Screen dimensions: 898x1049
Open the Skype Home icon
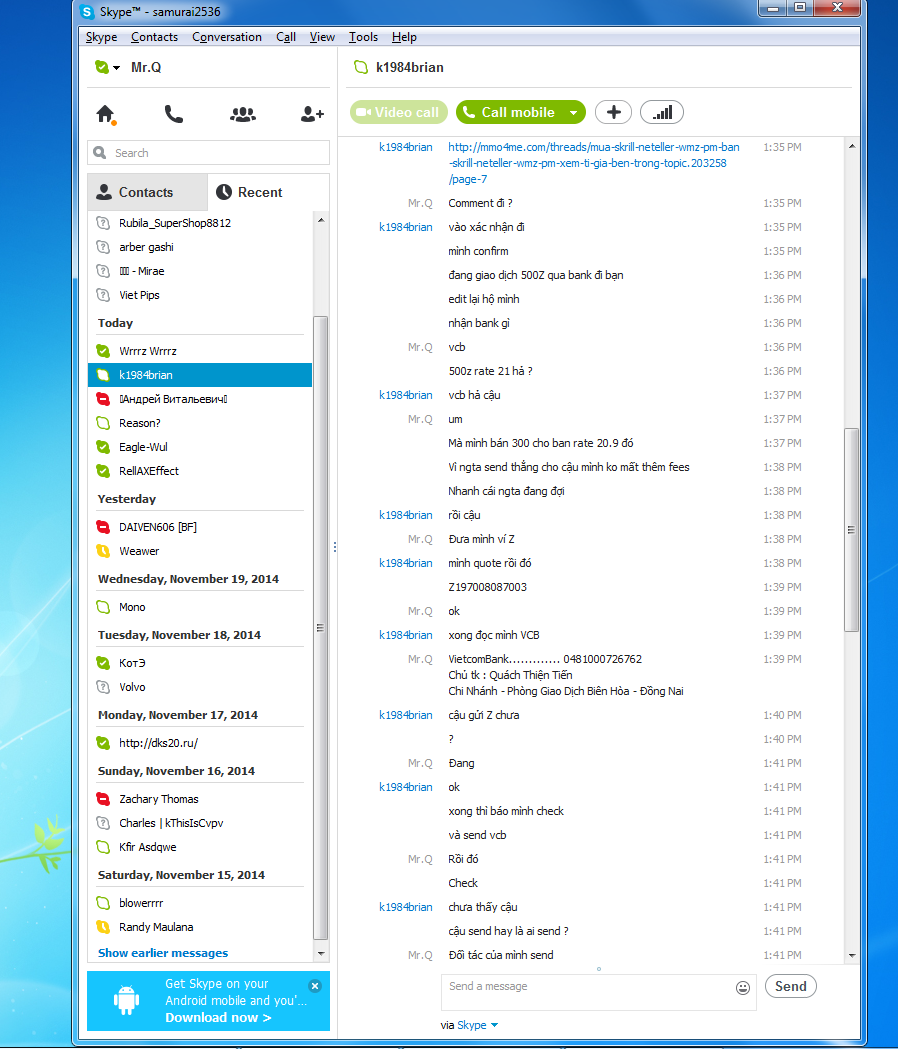[x=106, y=114]
